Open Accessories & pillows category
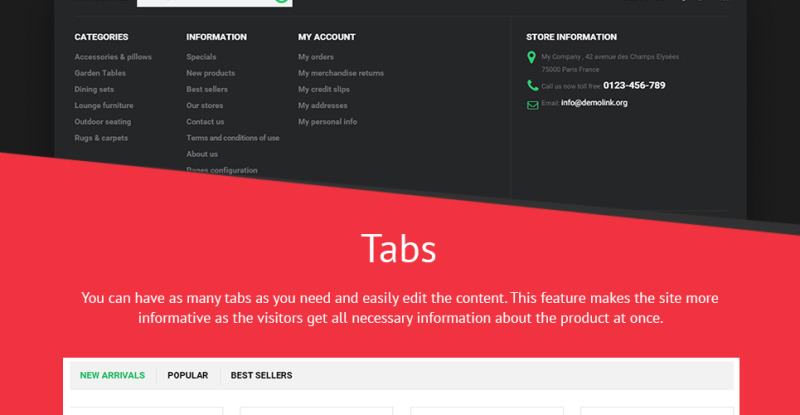 113,57
